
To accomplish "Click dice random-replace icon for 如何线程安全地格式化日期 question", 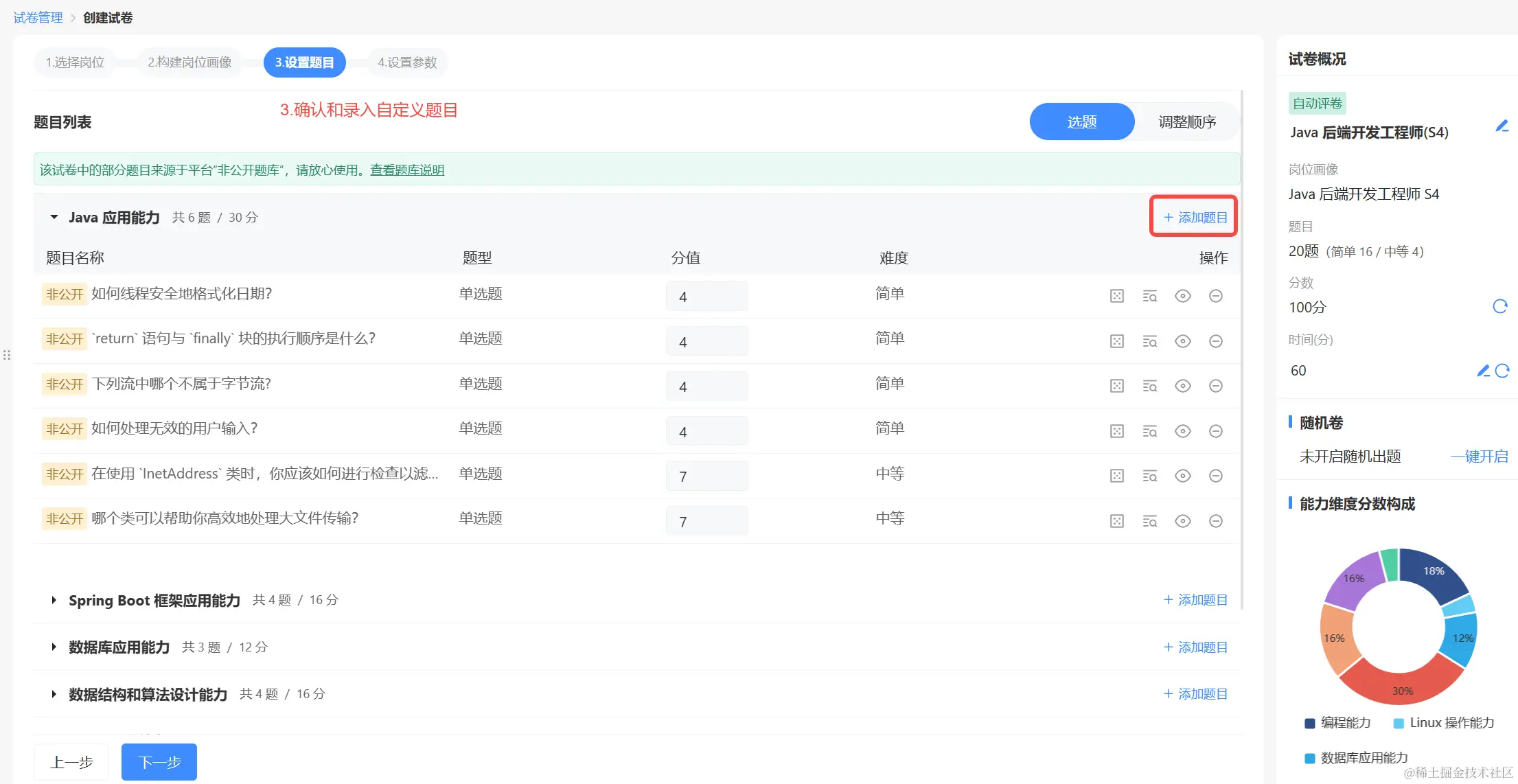I will [x=1117, y=296].
